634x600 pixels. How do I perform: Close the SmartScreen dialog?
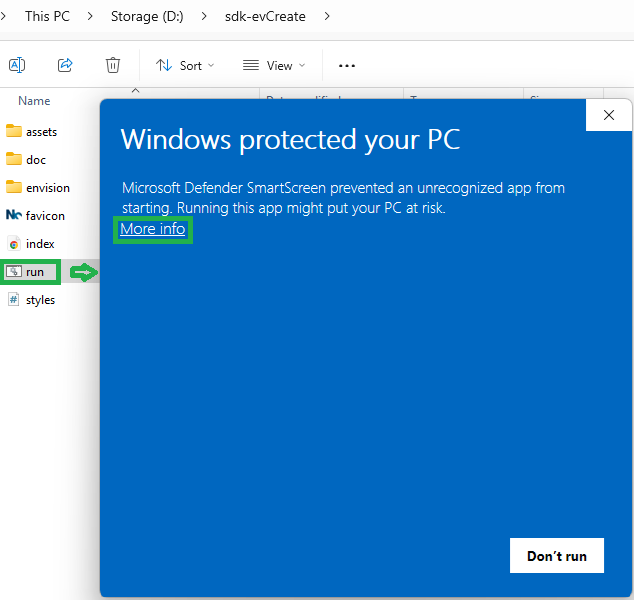coord(608,115)
